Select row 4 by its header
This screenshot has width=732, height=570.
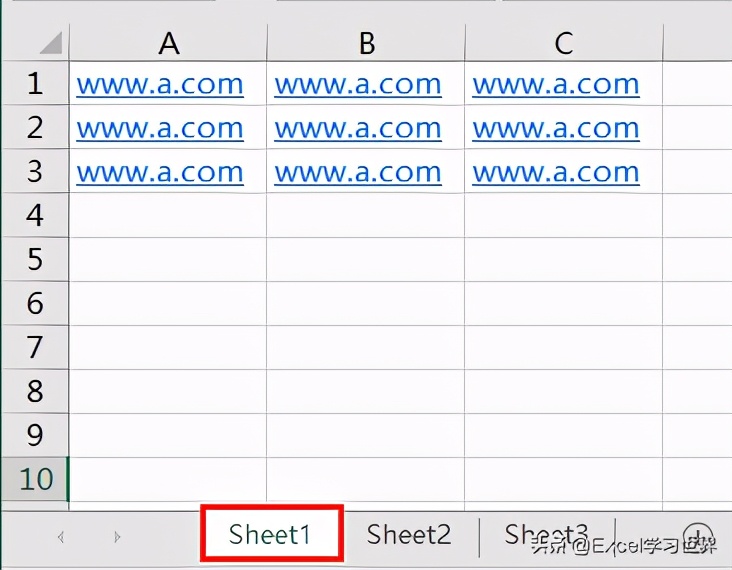[35, 216]
